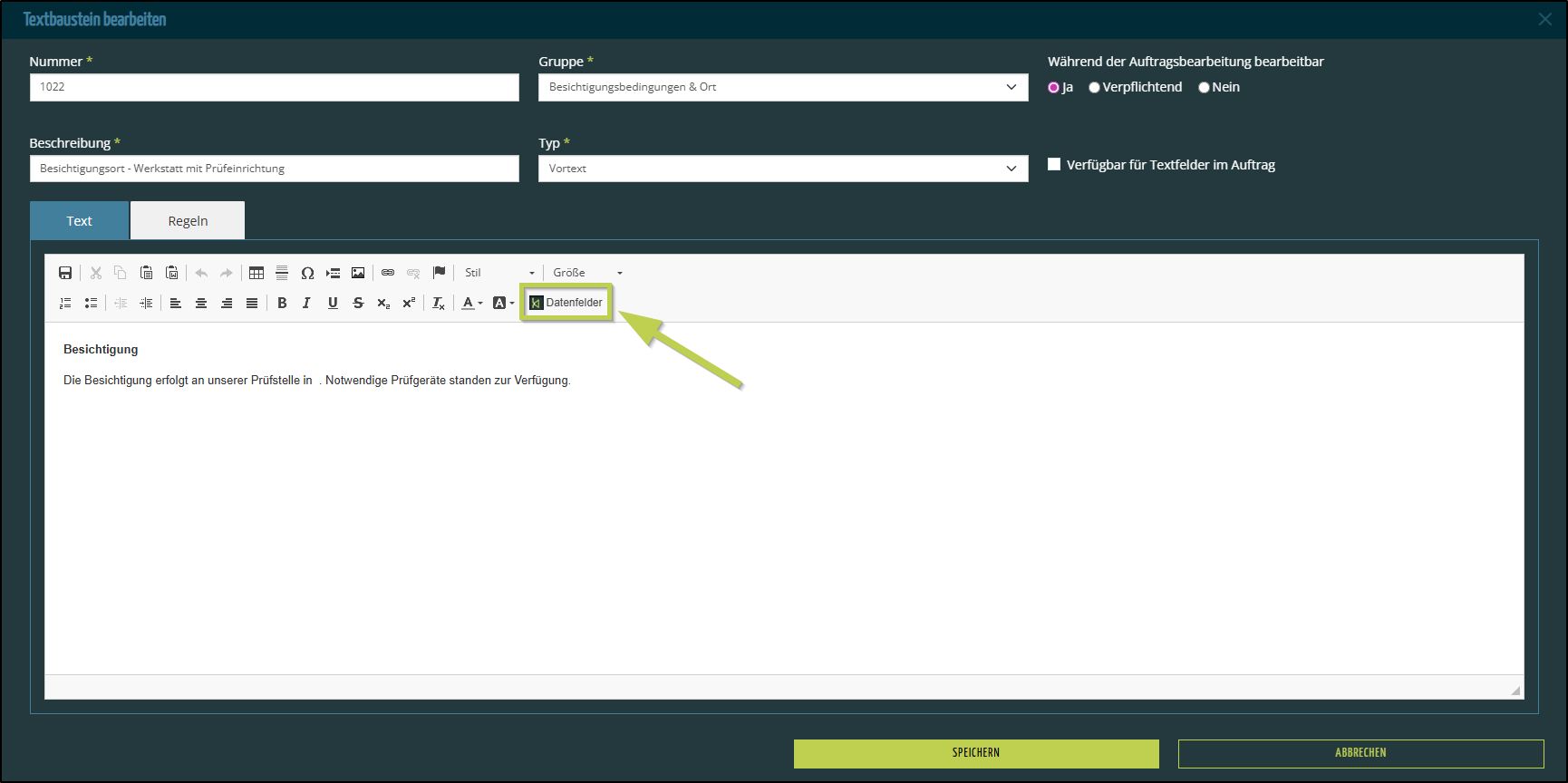Select the 'Verpflichtend' radio option
The height and width of the screenshot is (783, 1568).
[x=1094, y=88]
